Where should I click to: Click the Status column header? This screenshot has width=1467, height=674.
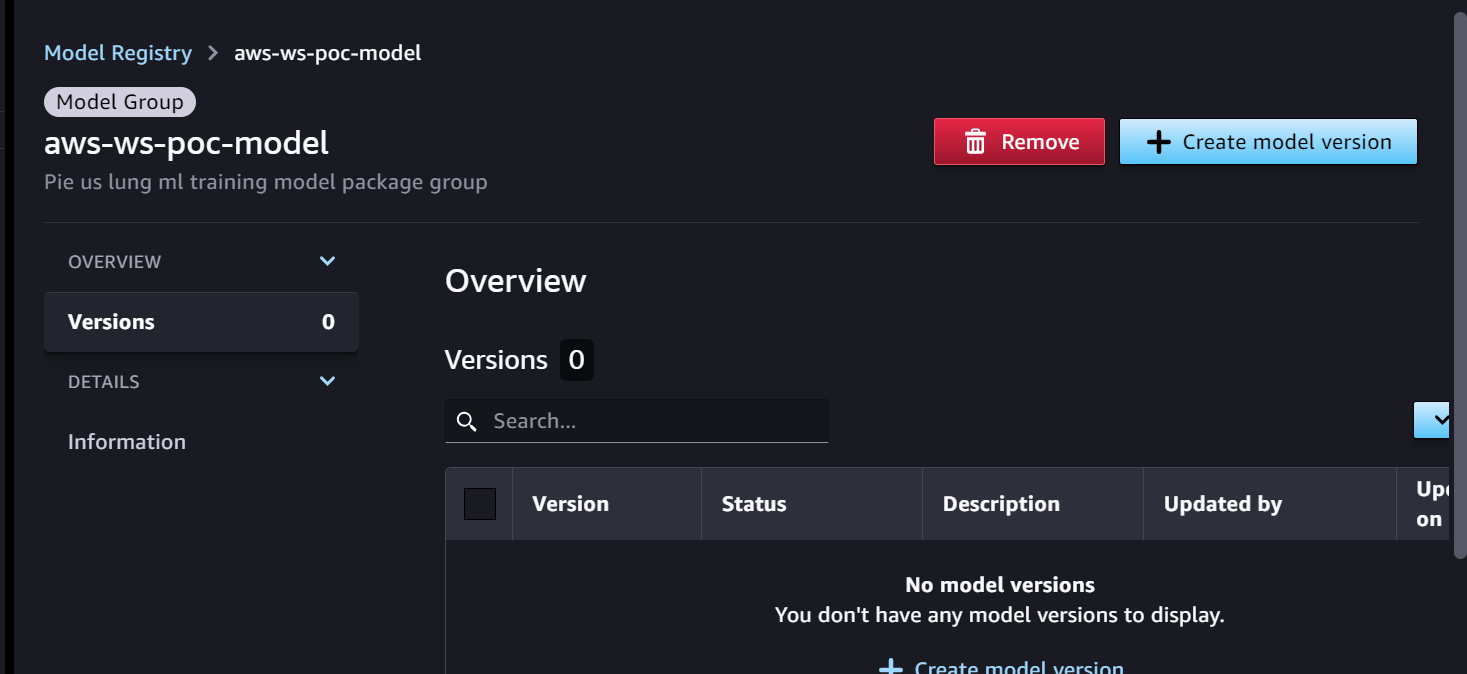coord(754,504)
